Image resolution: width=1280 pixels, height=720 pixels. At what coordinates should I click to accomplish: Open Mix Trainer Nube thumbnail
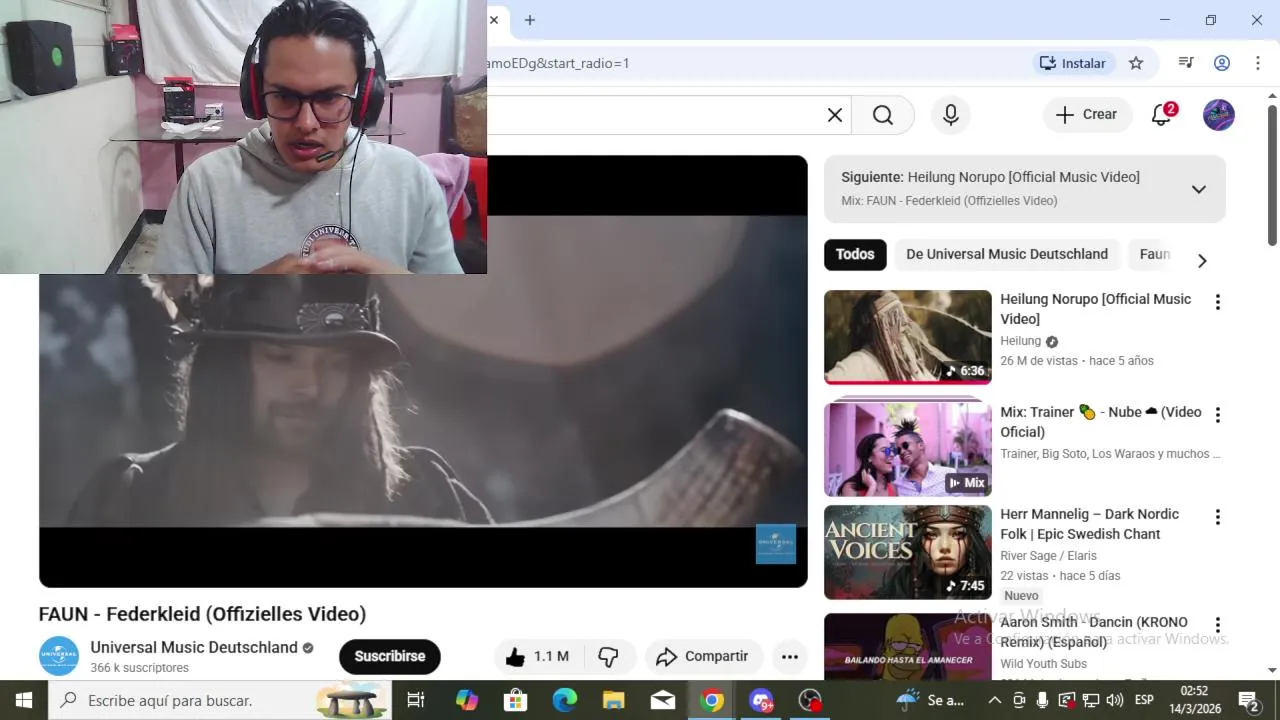coord(908,449)
